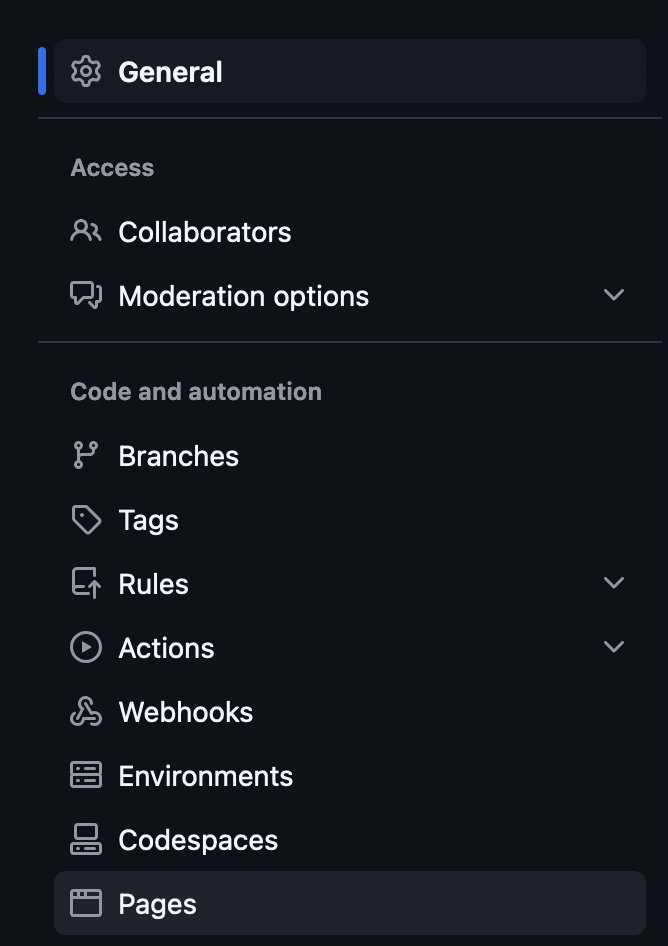
Task: Open the General settings page
Action: (350, 71)
